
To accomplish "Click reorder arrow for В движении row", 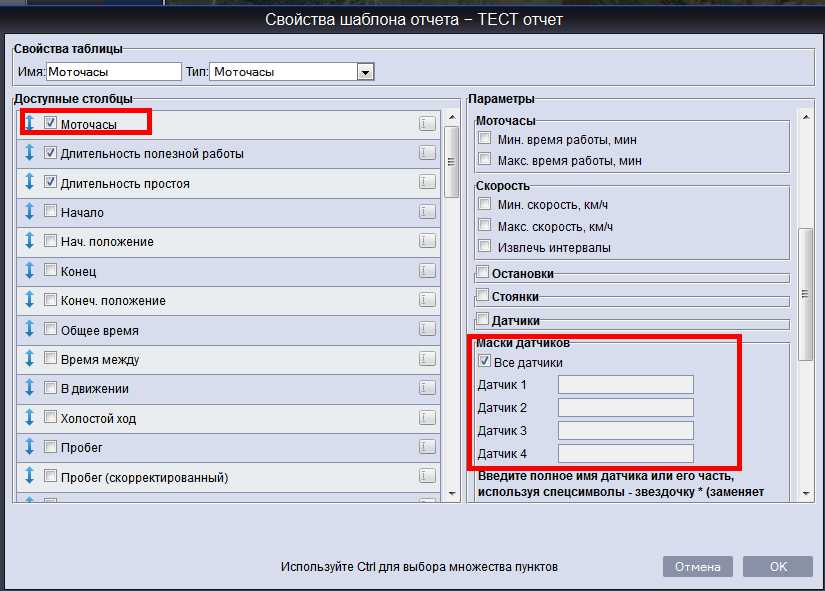I will point(30,388).
